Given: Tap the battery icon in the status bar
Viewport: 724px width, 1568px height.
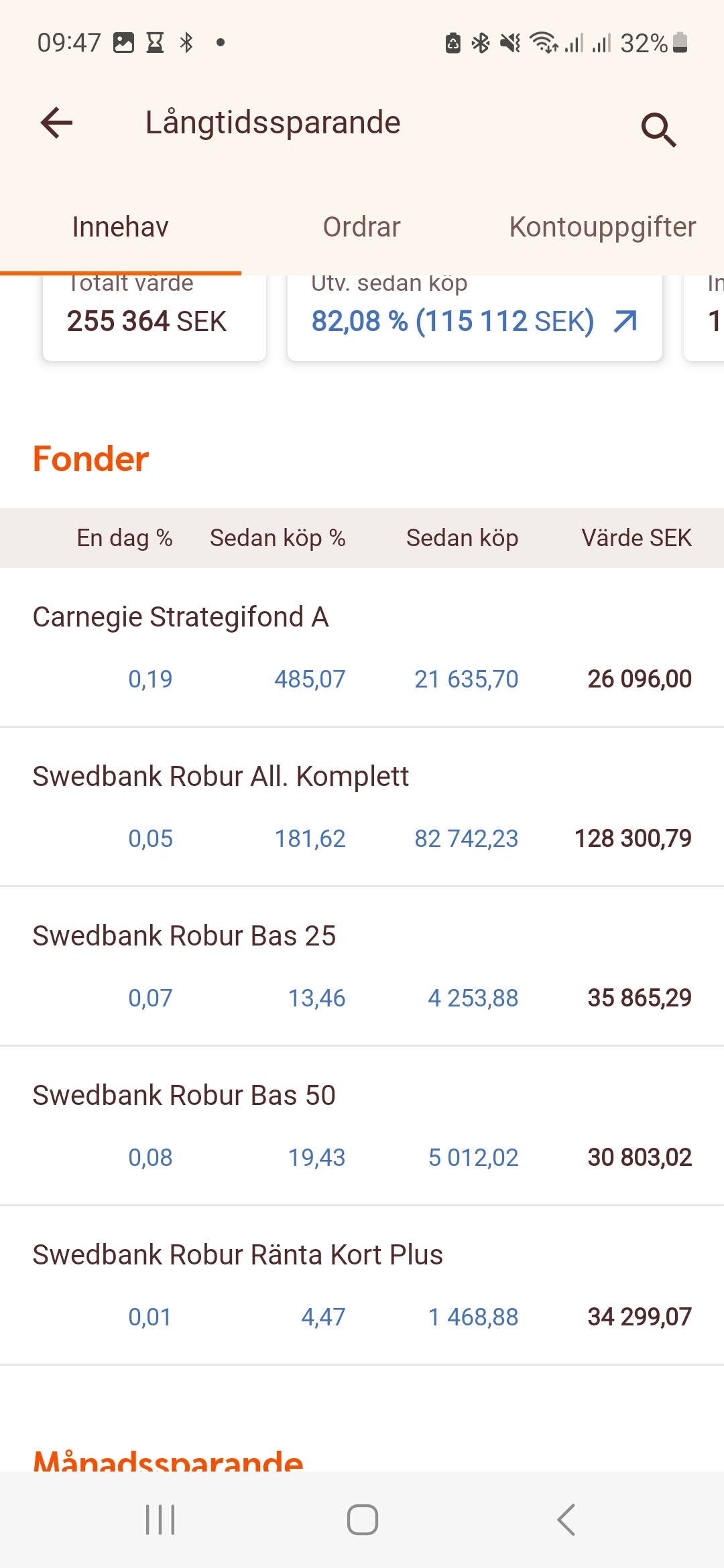Looking at the screenshot, I should coord(680,43).
